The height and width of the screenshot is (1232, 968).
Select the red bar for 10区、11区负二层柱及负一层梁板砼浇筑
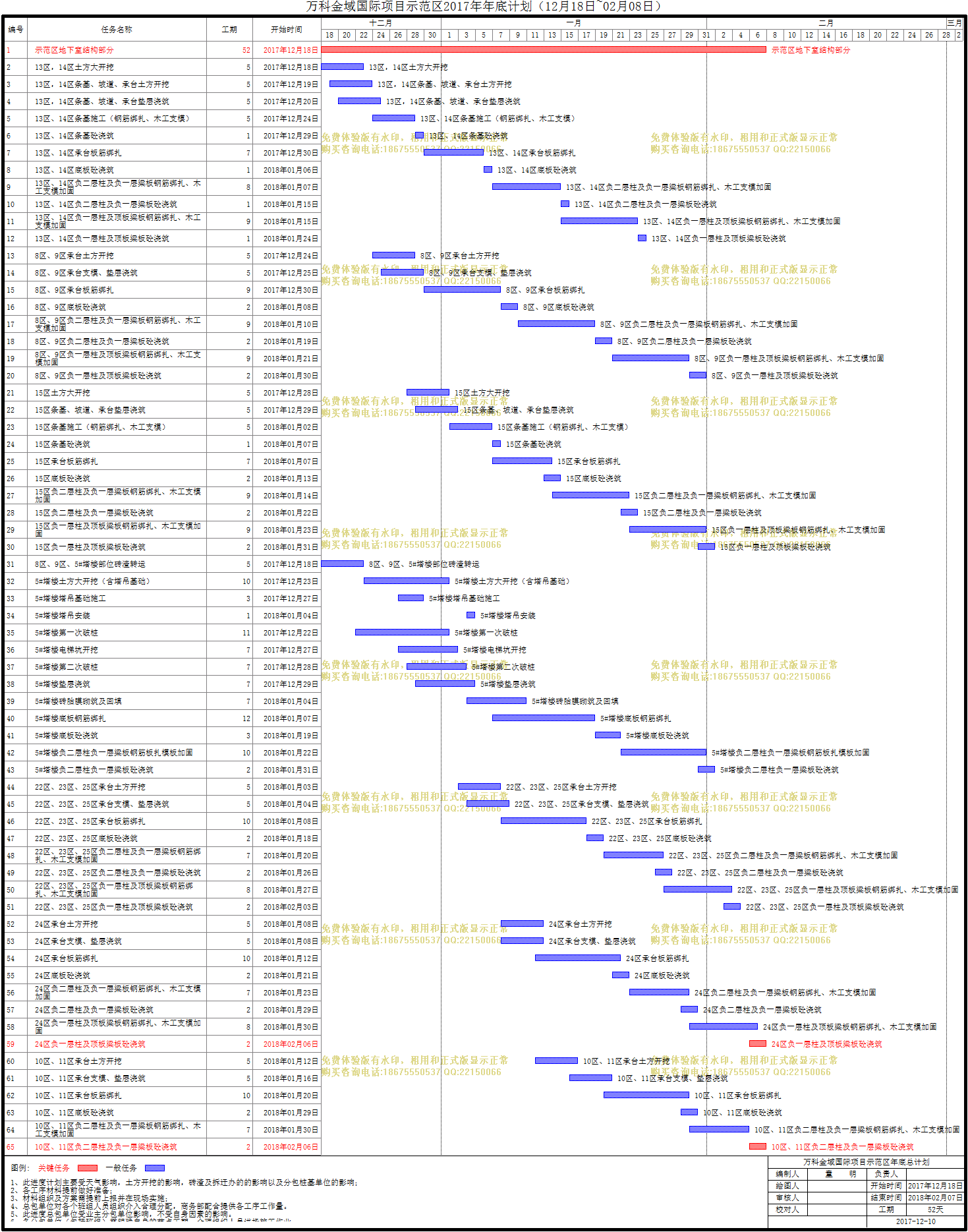coord(758,1146)
